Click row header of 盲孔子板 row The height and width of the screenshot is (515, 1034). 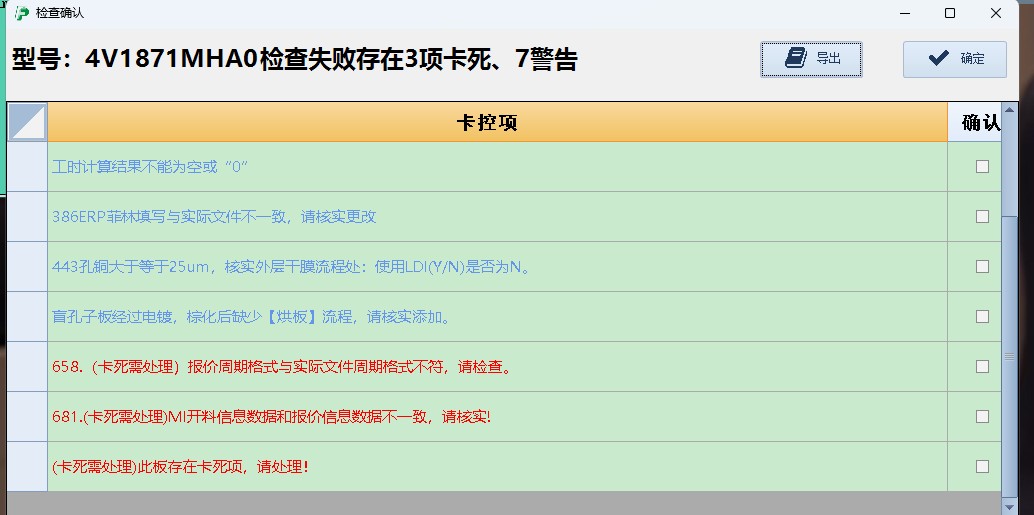pyautogui.click(x=27, y=317)
